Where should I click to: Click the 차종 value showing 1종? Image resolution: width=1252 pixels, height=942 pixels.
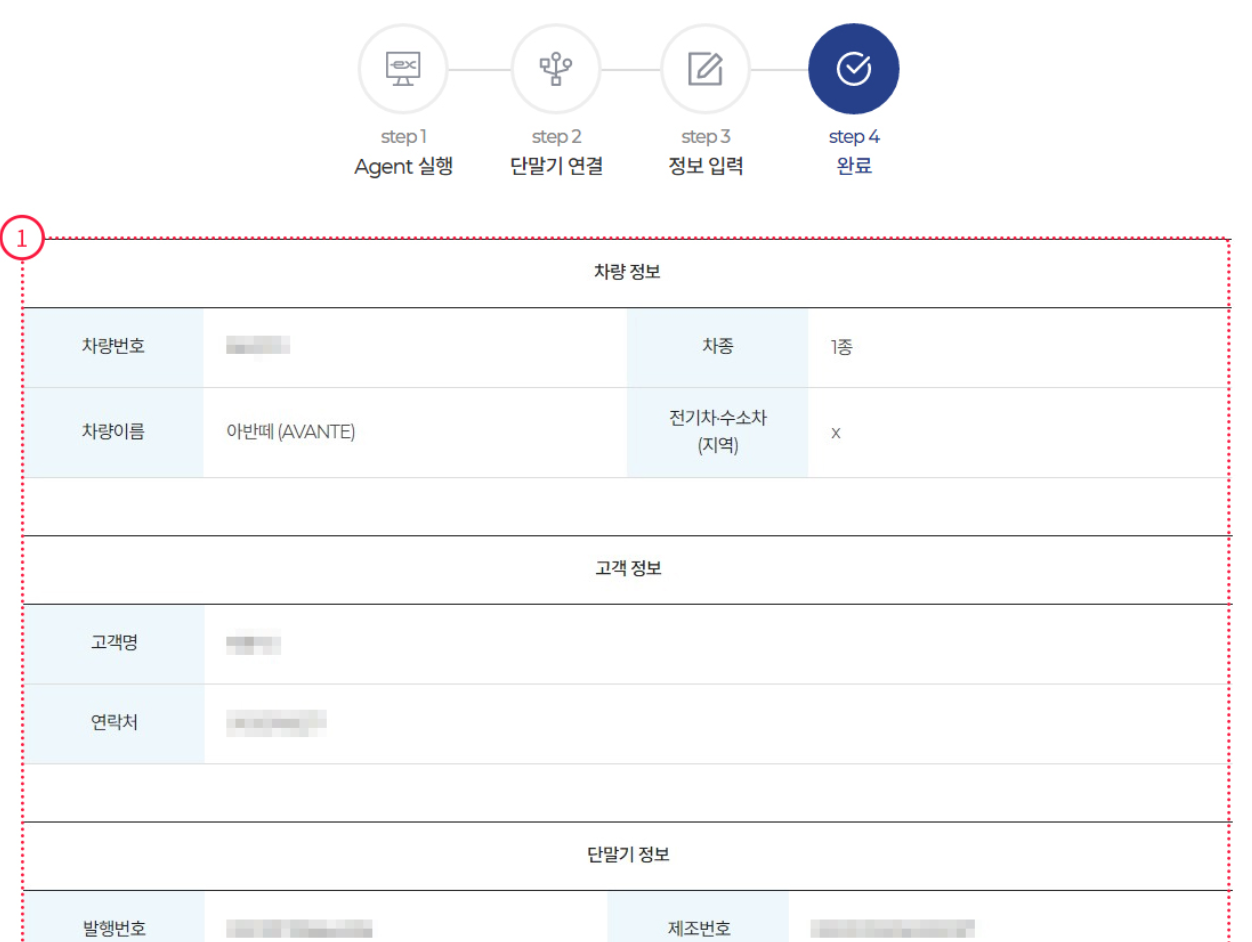point(838,346)
